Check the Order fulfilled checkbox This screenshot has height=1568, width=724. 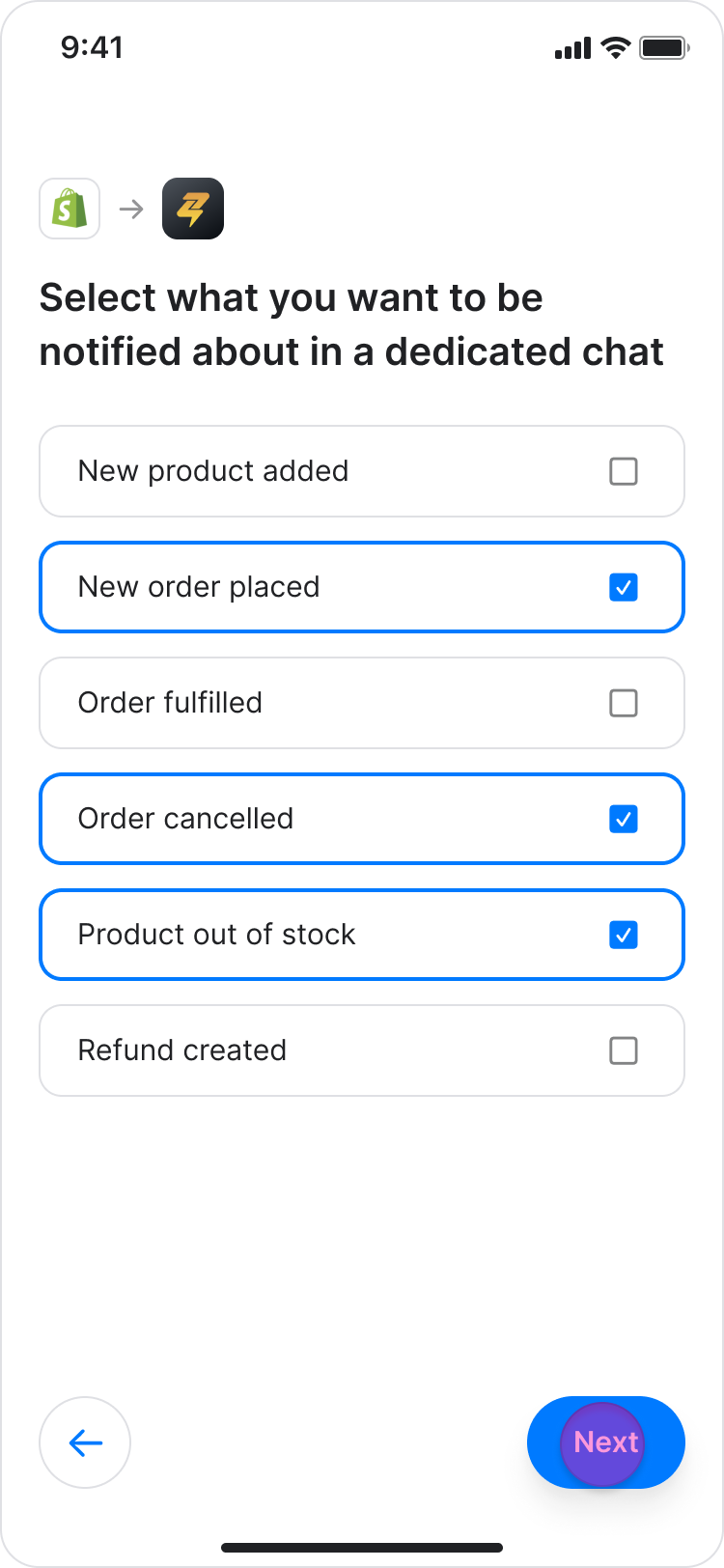pyautogui.click(x=624, y=703)
